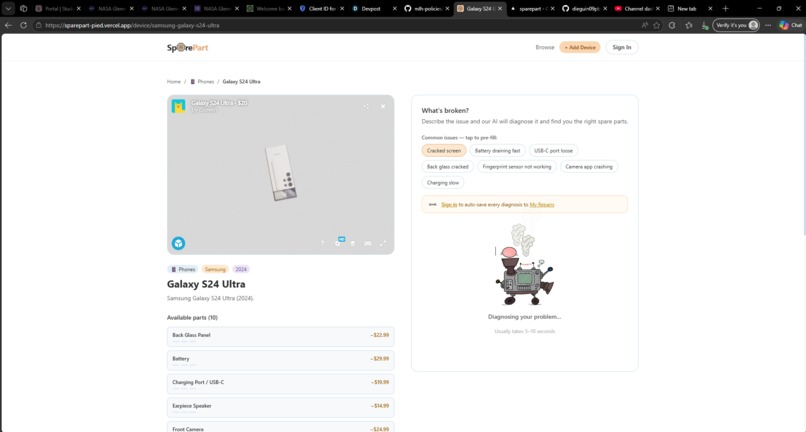Select the Back glass cracked chip
806x432 pixels.
coord(447,167)
